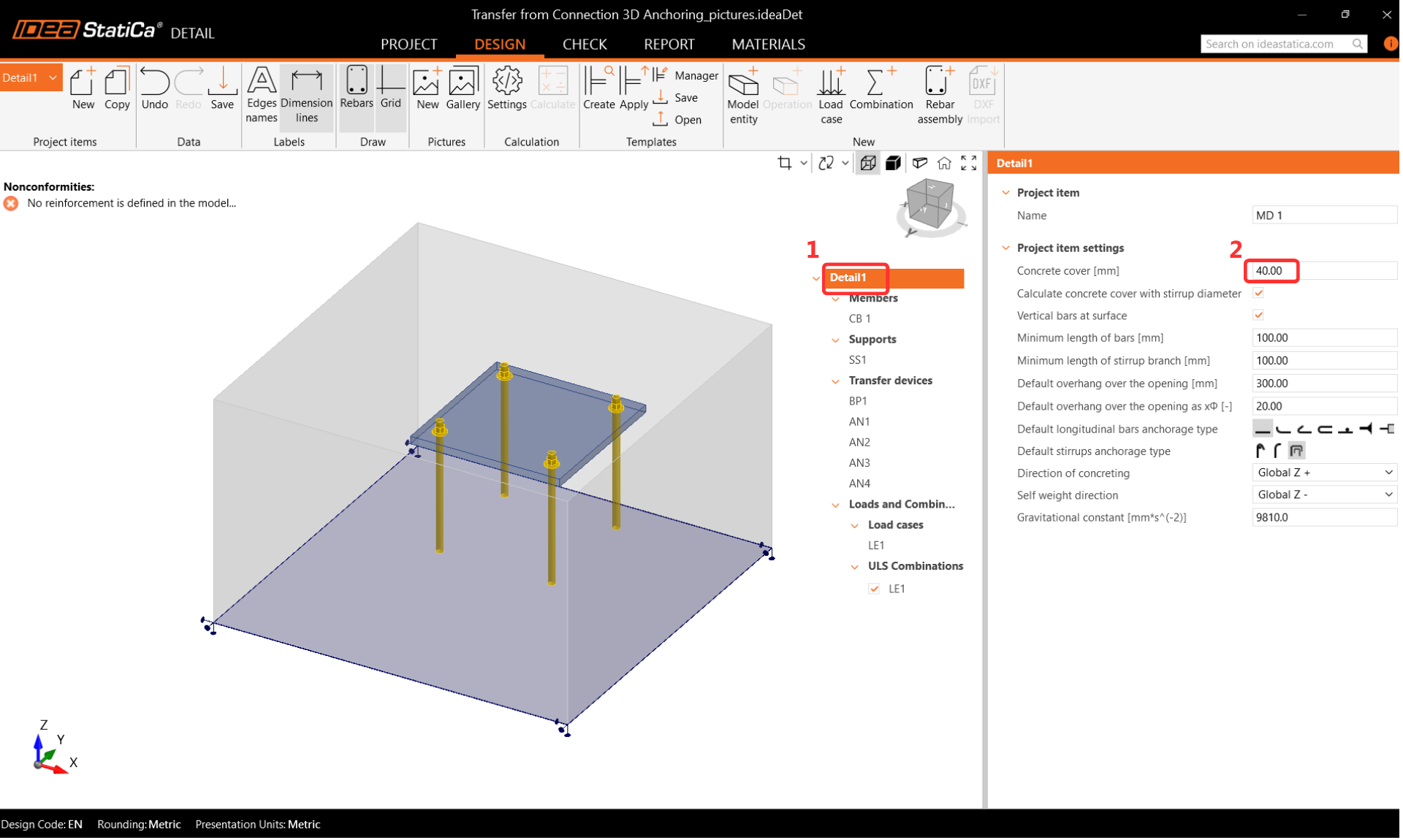This screenshot has height=840, width=1403.
Task: Uncheck Vertical bars at surface
Action: pyautogui.click(x=1258, y=316)
